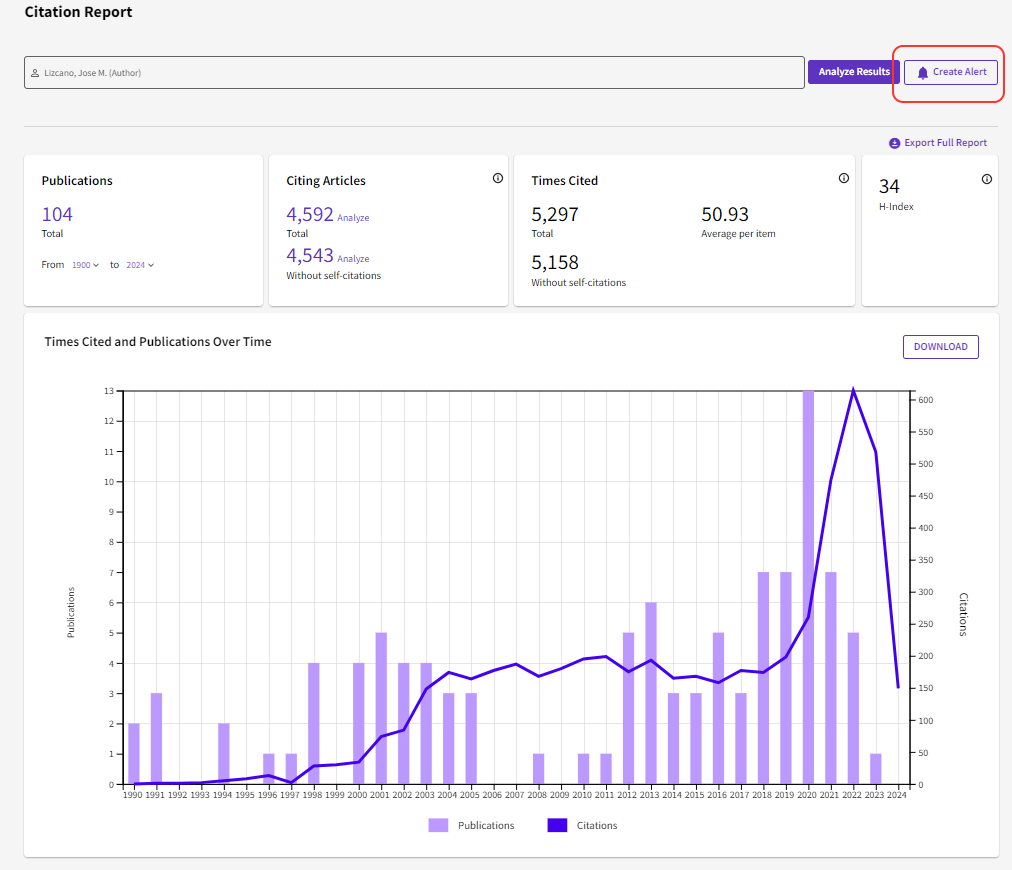Expand the From year 1900 dropdown

click(86, 265)
